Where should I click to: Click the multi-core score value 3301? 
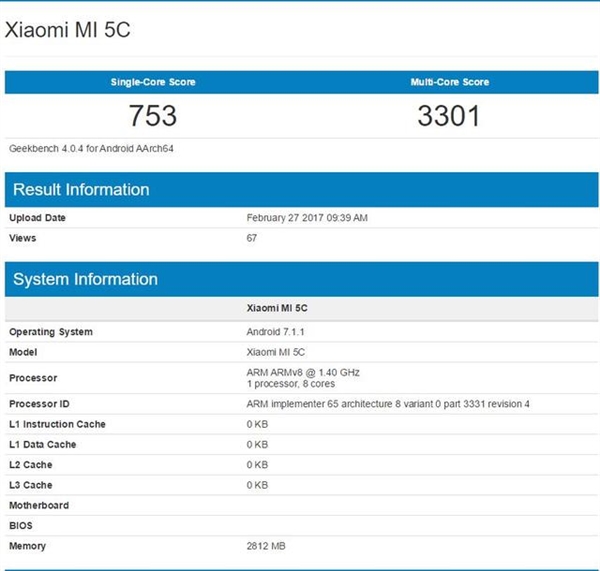pos(449,116)
